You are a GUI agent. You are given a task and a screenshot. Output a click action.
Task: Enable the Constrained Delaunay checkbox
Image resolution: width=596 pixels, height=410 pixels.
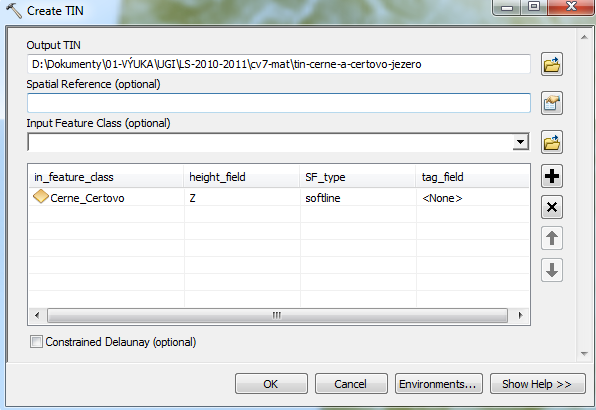[36, 342]
